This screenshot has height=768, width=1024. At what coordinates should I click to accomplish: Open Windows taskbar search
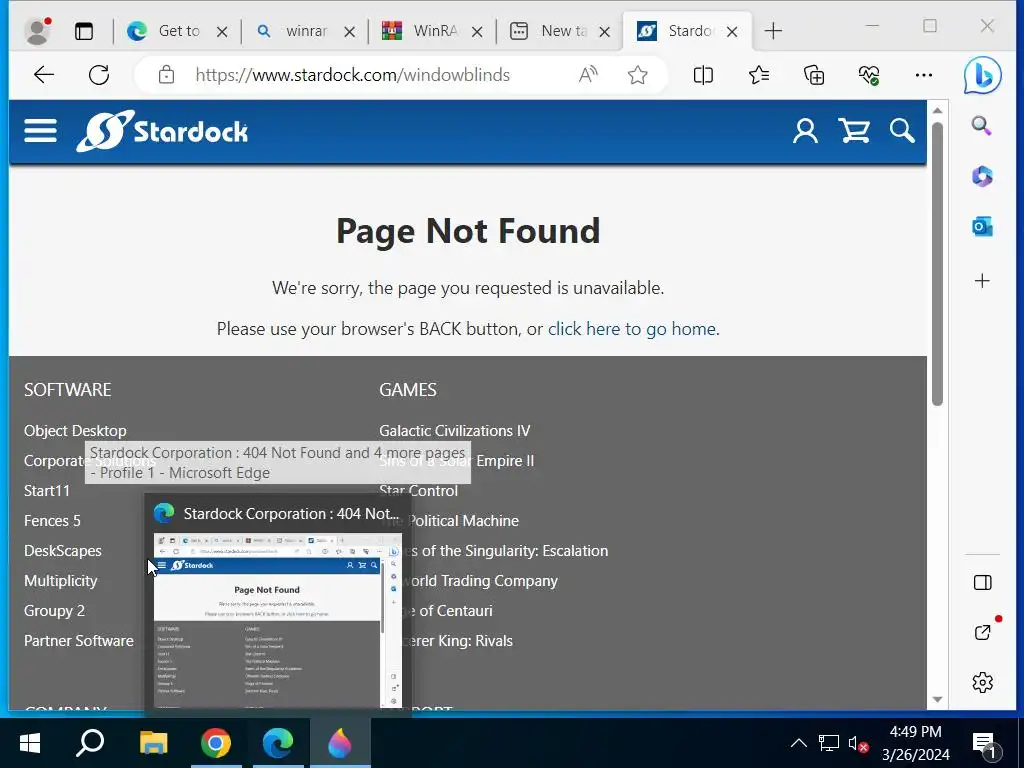[90, 743]
